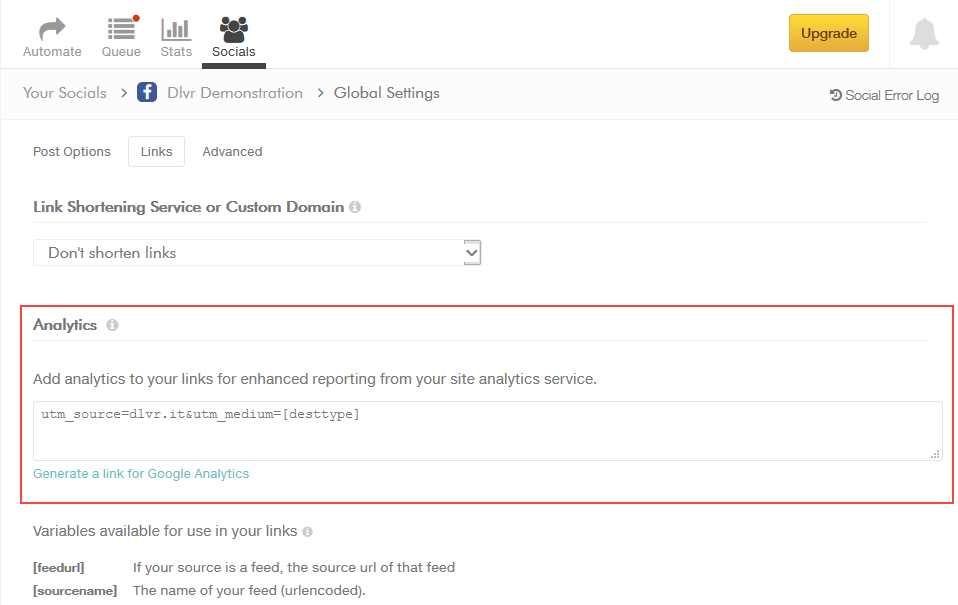Open the Automate section icon

[x=51, y=27]
